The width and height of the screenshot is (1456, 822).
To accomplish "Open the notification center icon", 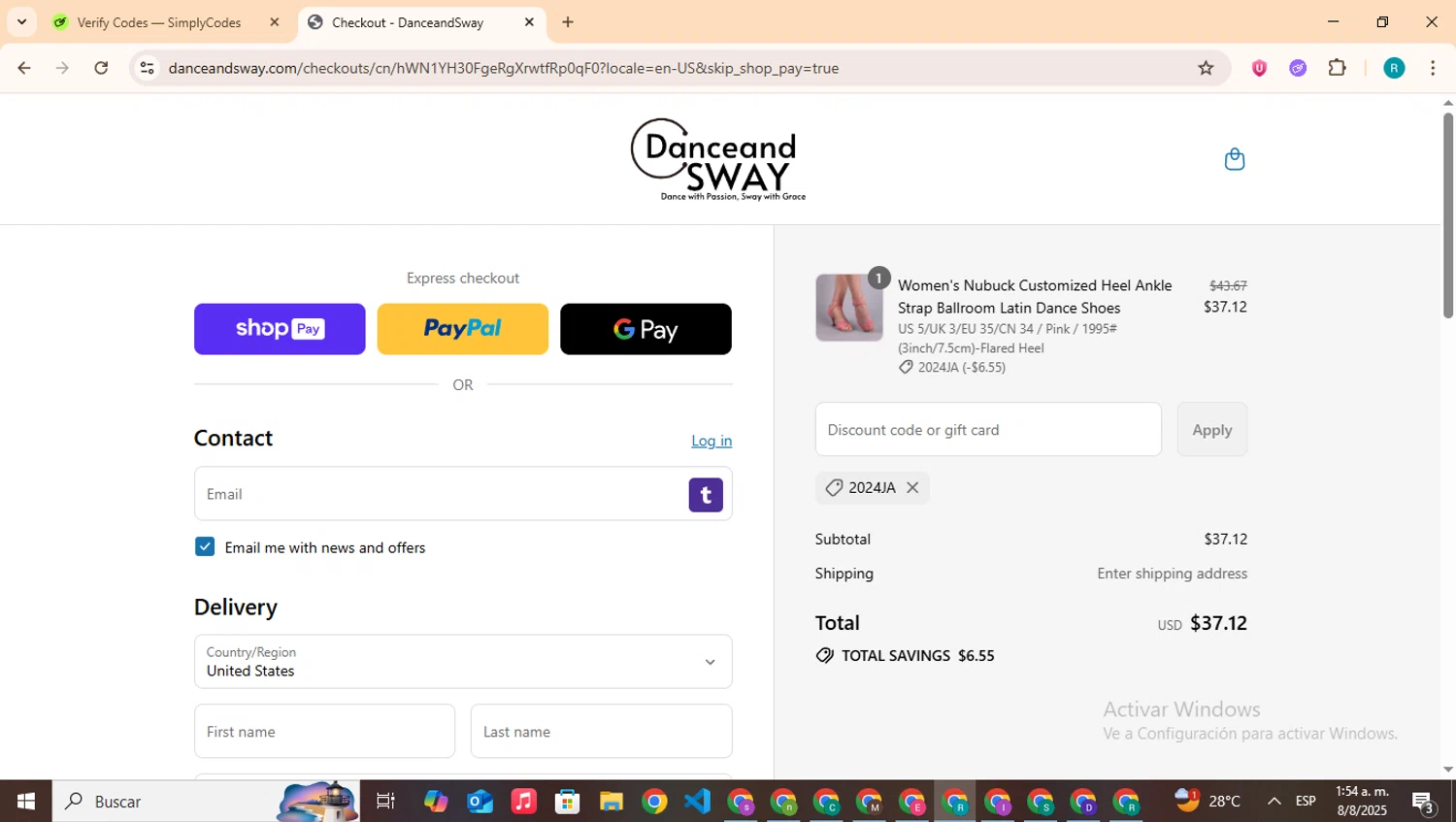I will tap(1423, 802).
